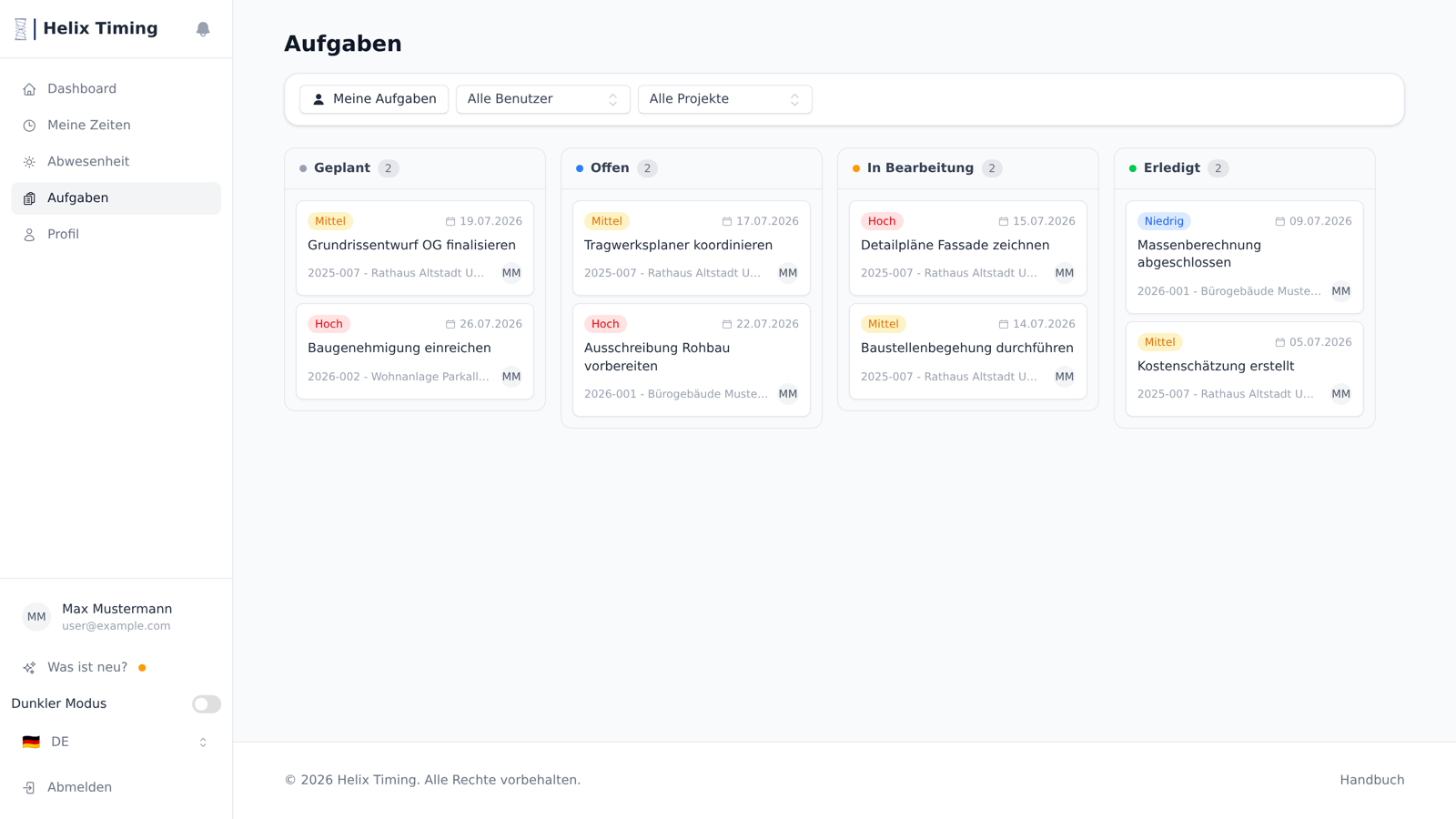Open the Alle Projekte dropdown
This screenshot has height=819, width=1456.
pyautogui.click(x=725, y=99)
